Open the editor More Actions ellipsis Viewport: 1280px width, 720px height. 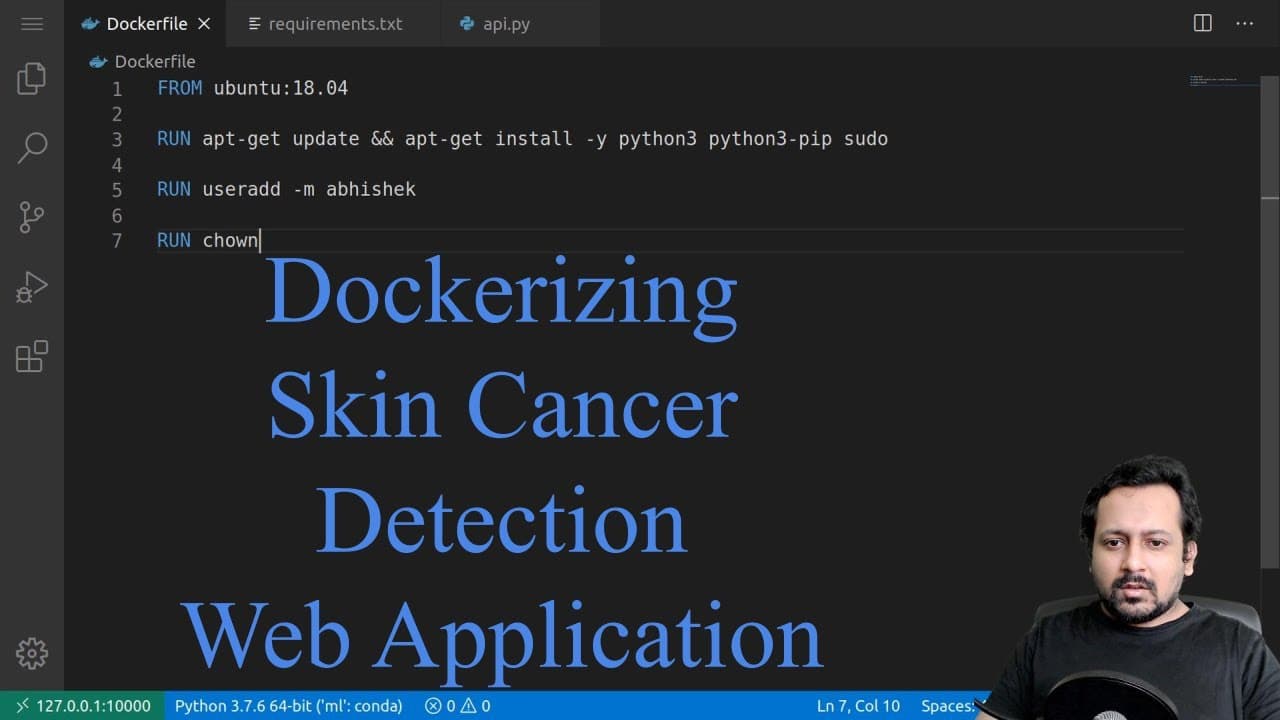coord(1245,23)
